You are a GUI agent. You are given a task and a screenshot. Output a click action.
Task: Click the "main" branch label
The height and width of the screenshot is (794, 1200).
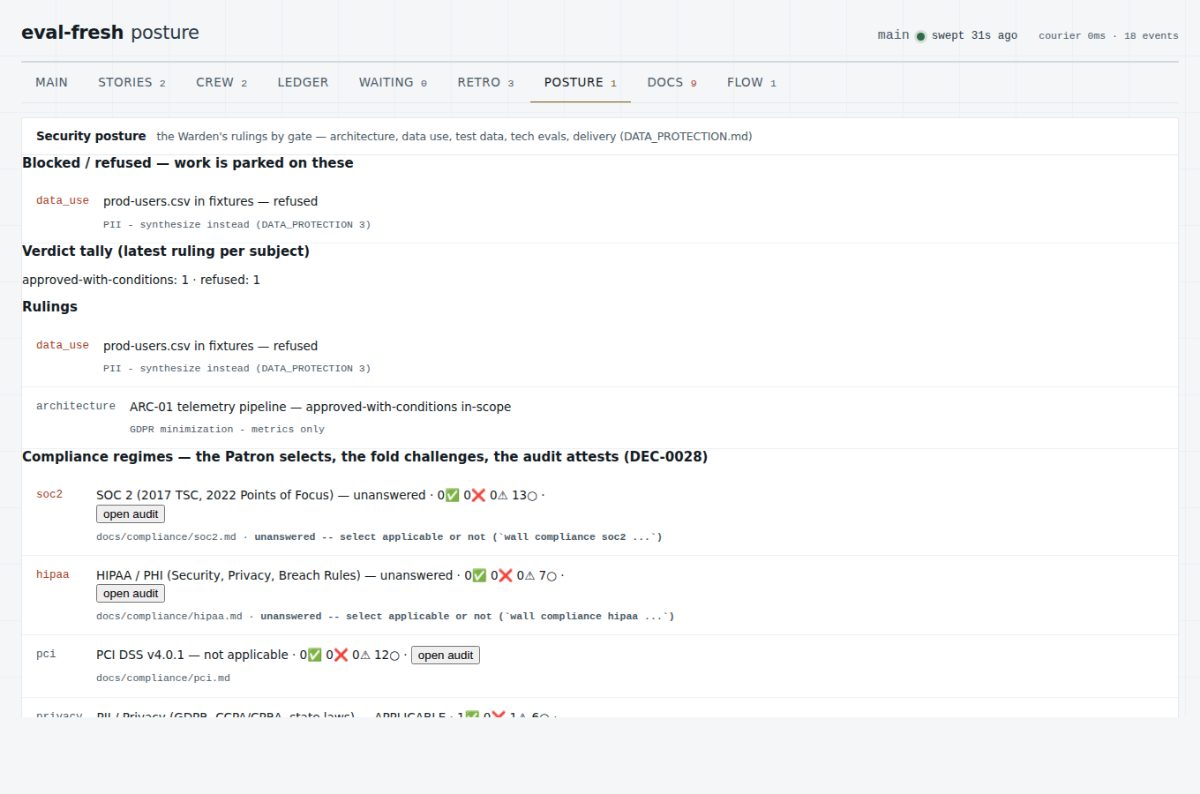[893, 35]
